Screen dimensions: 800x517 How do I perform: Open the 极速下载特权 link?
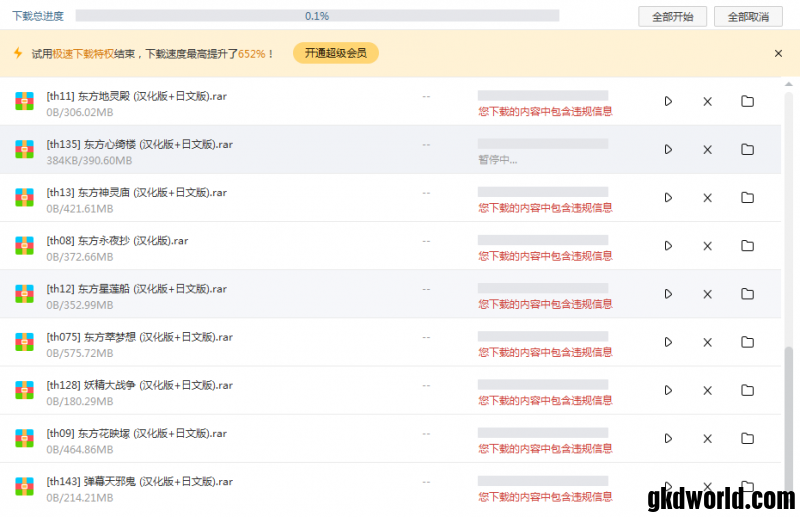(83, 54)
